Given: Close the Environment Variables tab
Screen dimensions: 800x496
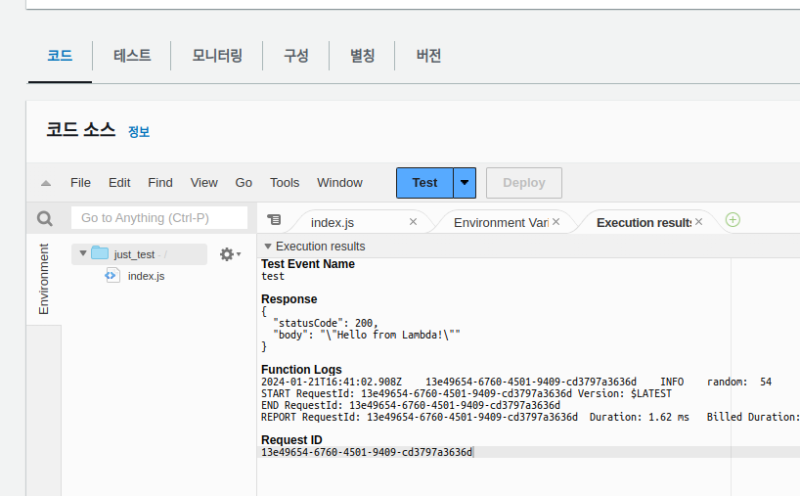Looking at the screenshot, I should click(556, 222).
